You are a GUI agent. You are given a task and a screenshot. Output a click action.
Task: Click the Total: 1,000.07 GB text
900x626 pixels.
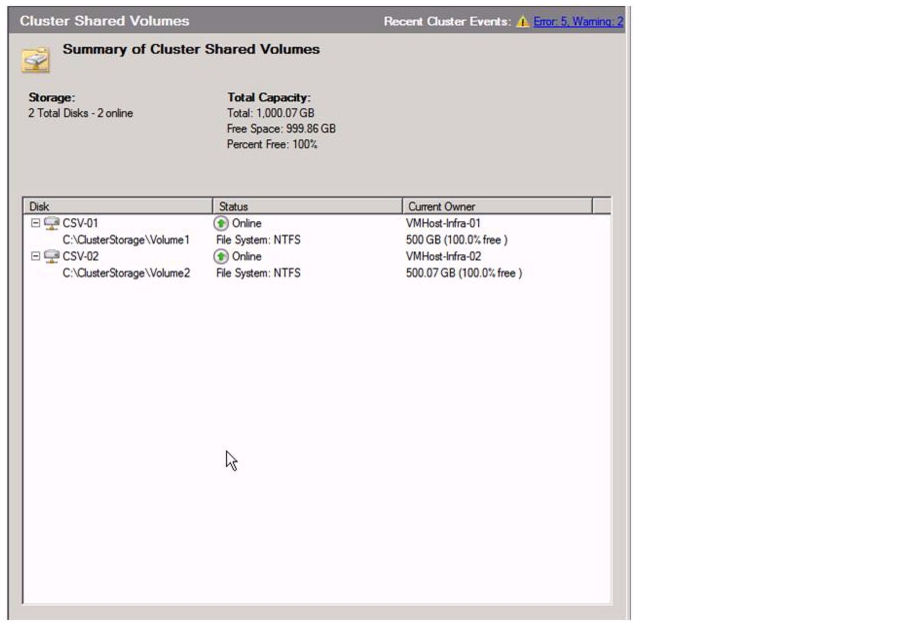270,113
